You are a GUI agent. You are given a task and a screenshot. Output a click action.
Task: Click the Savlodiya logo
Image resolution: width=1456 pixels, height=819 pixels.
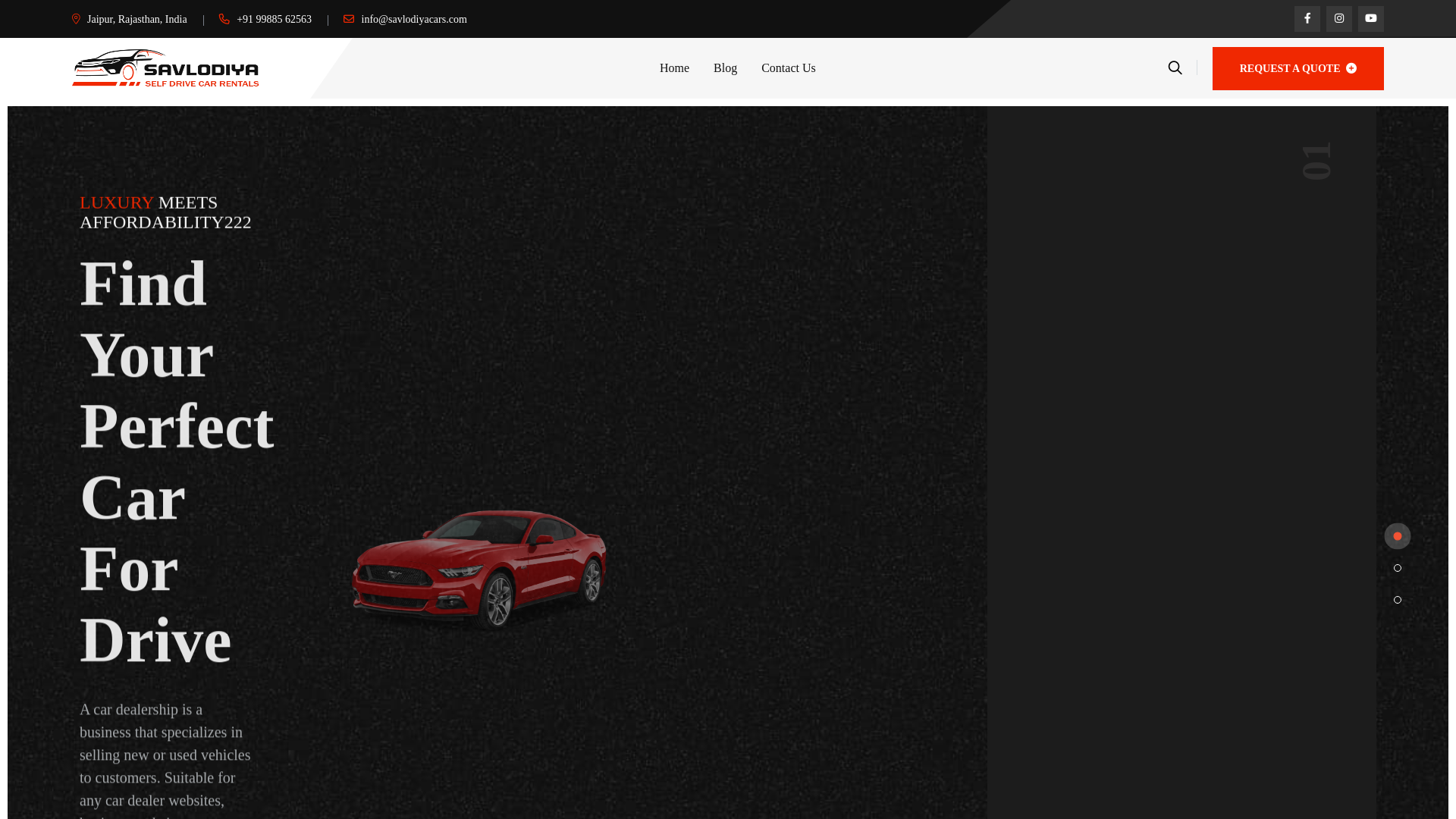(x=165, y=68)
